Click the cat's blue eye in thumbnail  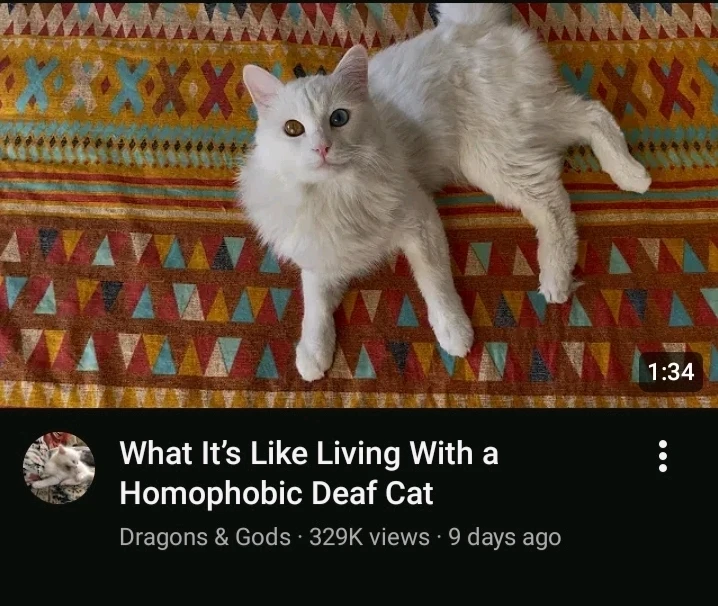(x=339, y=118)
